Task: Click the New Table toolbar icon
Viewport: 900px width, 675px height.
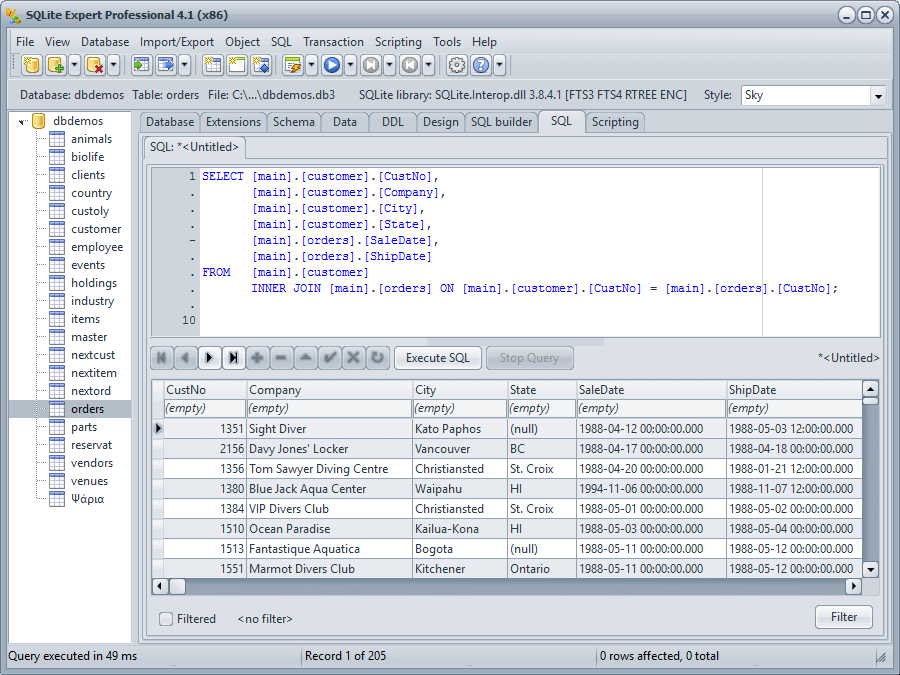Action: (212, 65)
